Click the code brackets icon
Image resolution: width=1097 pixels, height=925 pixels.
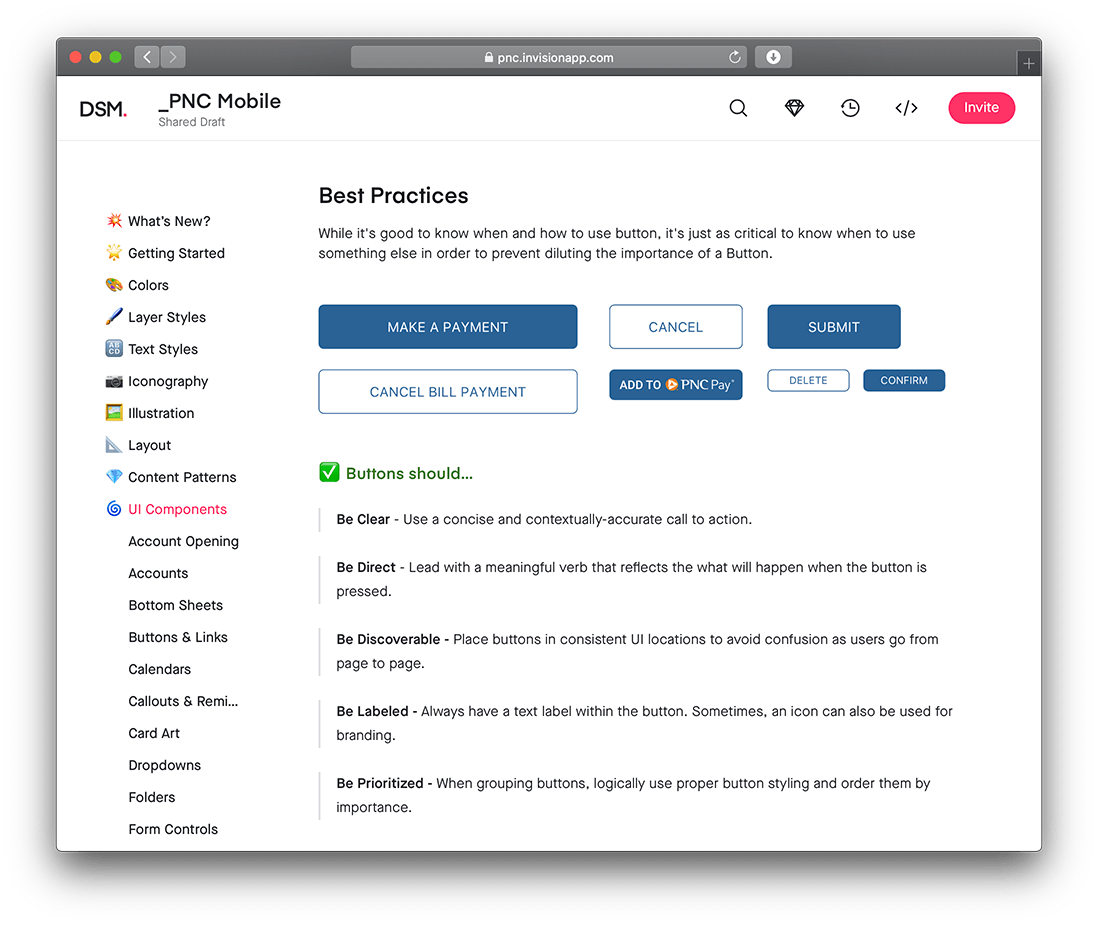[x=906, y=108]
